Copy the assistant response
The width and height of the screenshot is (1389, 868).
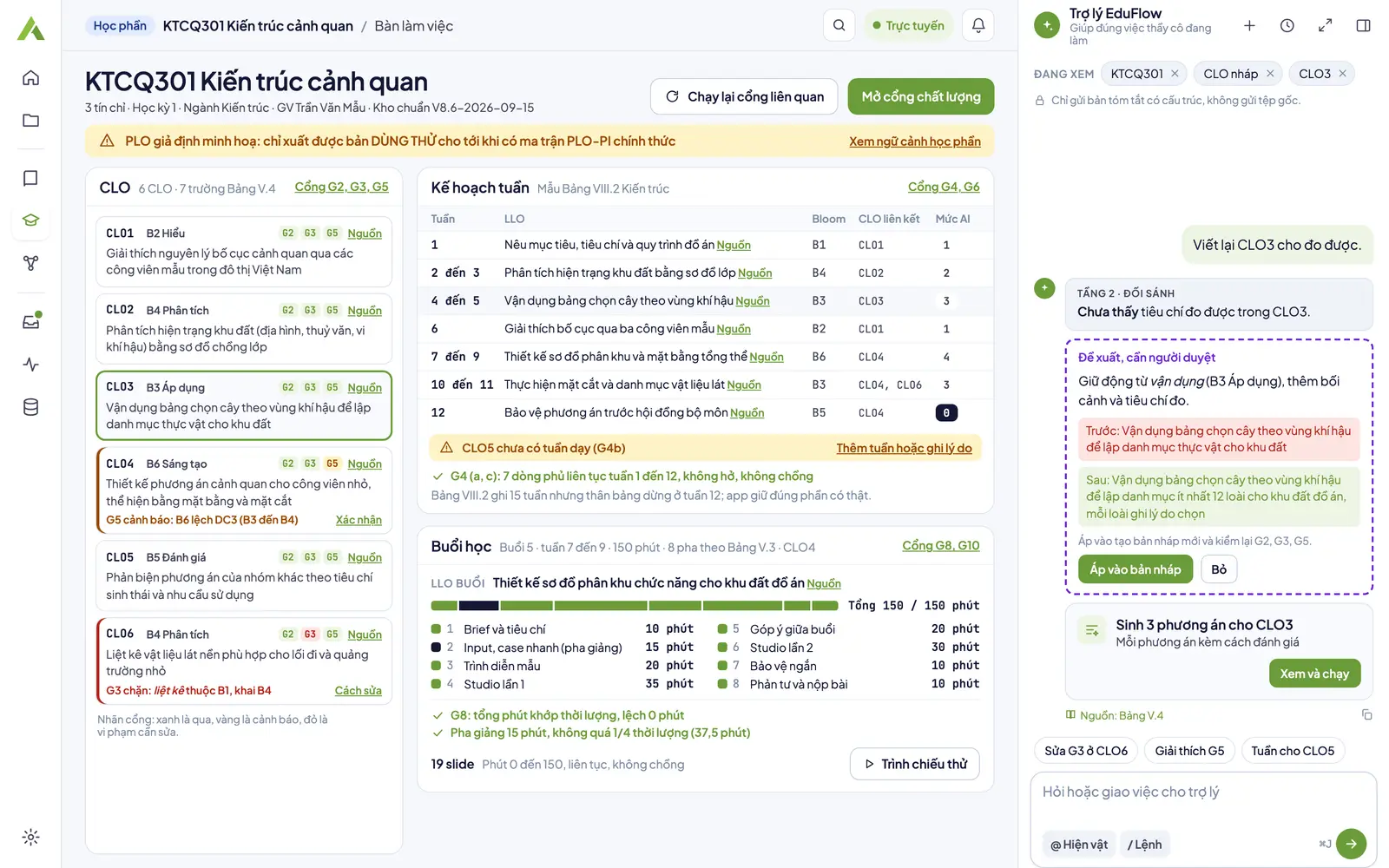coord(1367,714)
